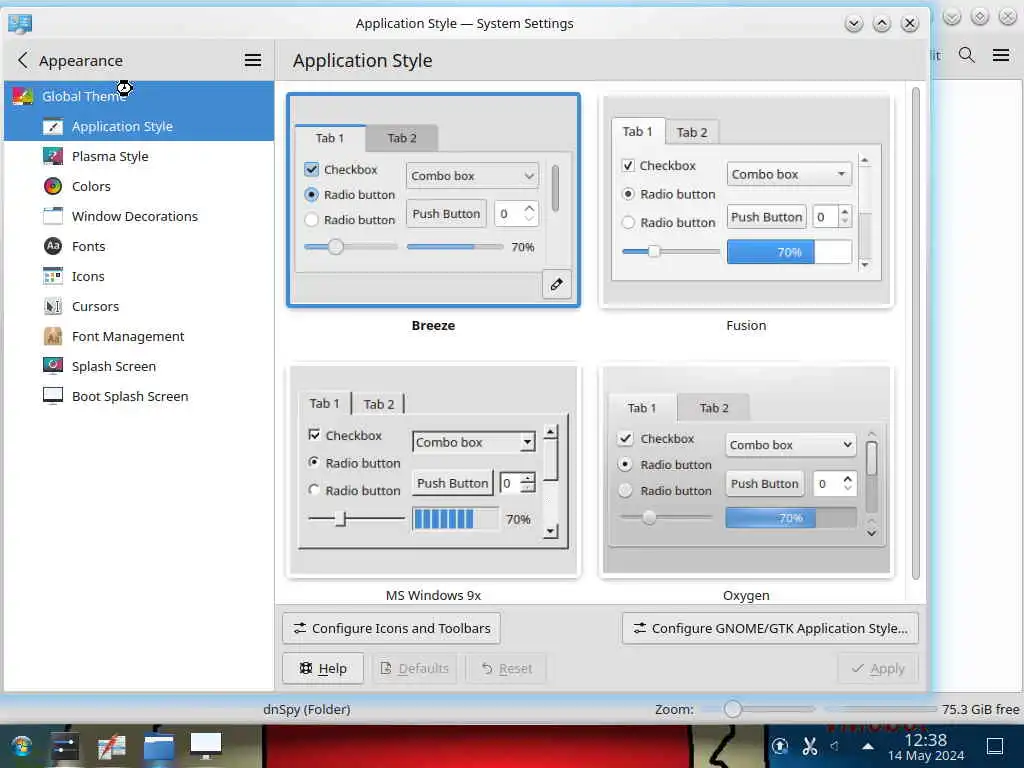Click the Cursors icon in sidebar

pyautogui.click(x=53, y=306)
